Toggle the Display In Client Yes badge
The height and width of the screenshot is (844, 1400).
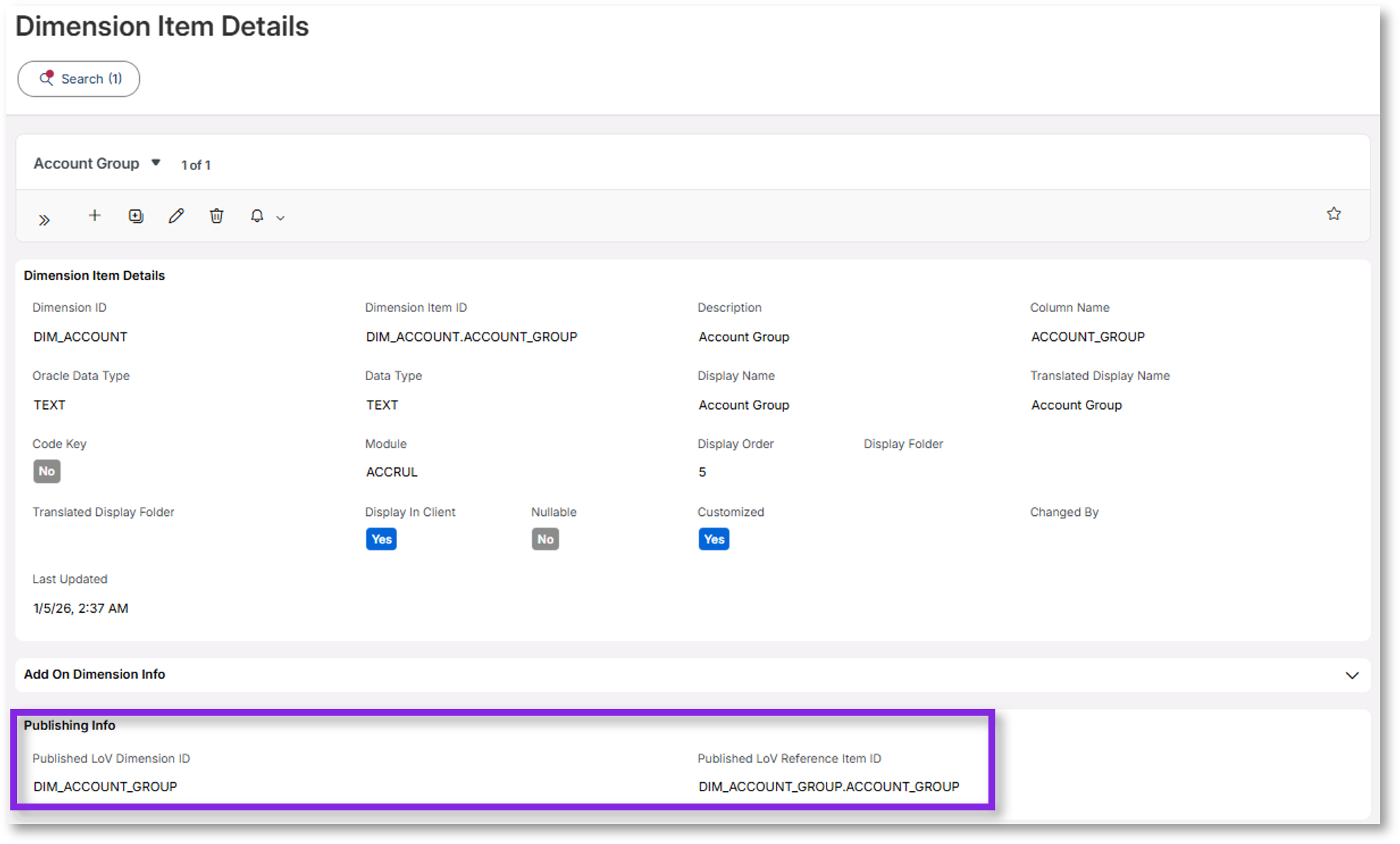point(381,539)
